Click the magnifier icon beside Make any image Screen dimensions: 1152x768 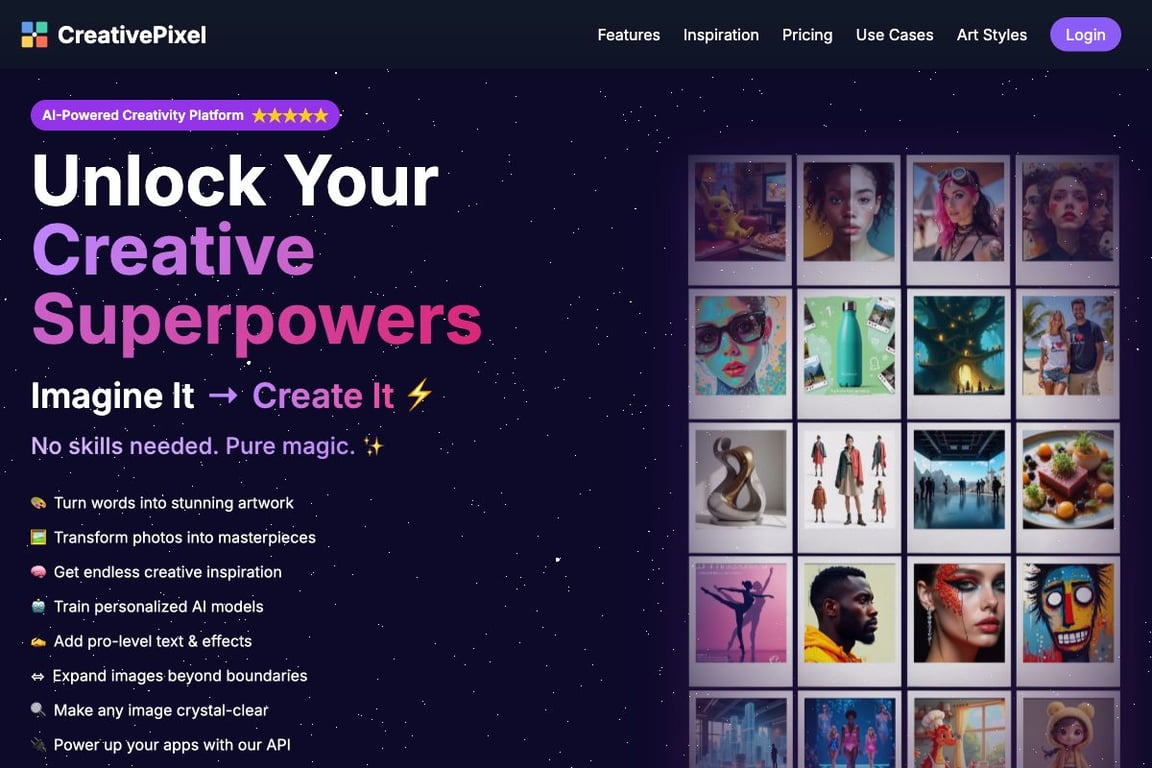click(38, 711)
